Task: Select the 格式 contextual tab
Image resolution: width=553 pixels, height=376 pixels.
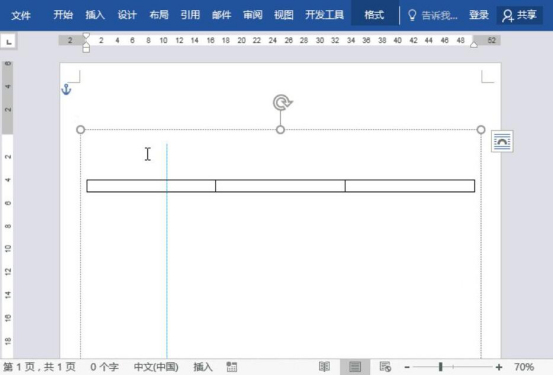Action: coord(374,15)
